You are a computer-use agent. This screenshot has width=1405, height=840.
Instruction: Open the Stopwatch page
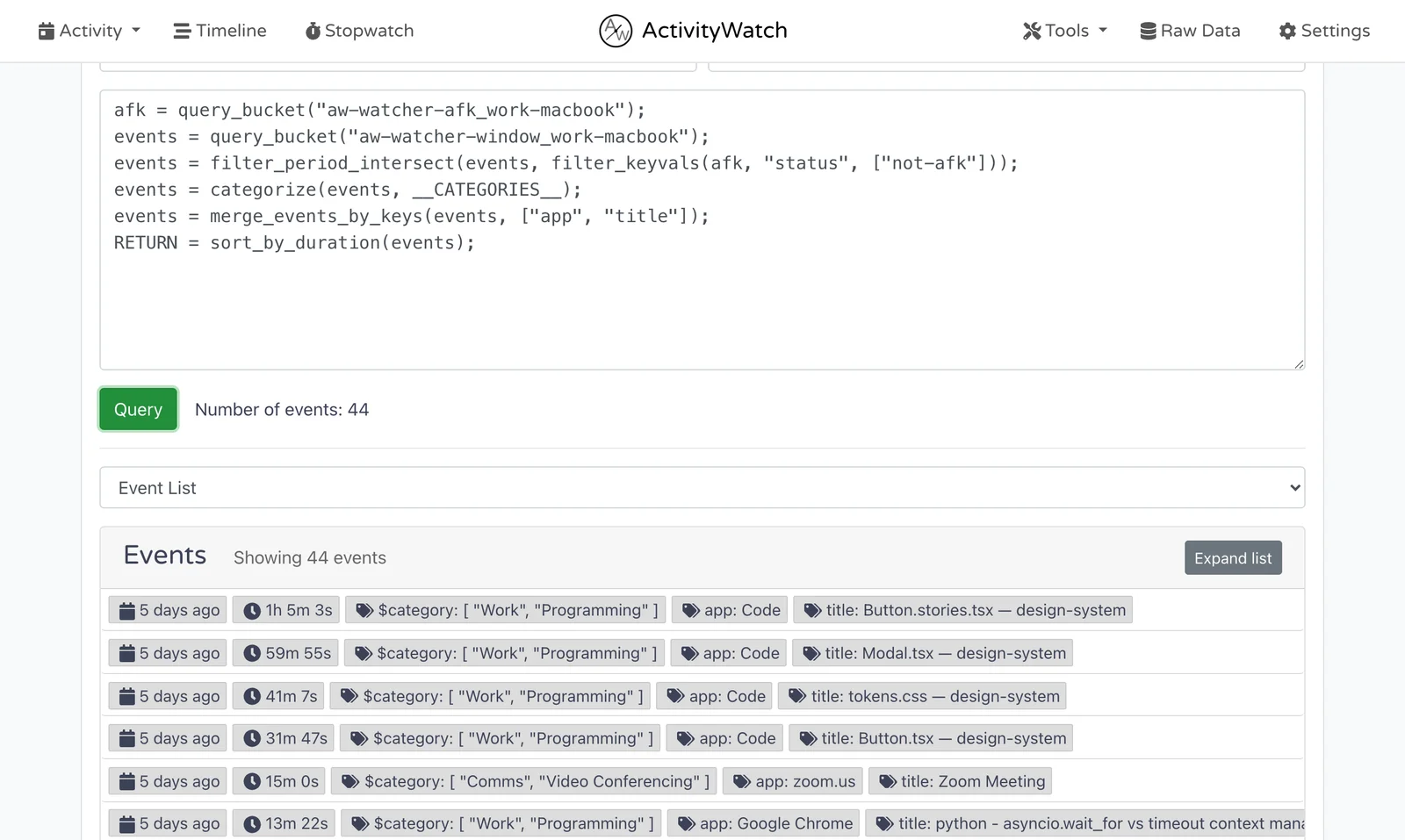pyautogui.click(x=359, y=31)
